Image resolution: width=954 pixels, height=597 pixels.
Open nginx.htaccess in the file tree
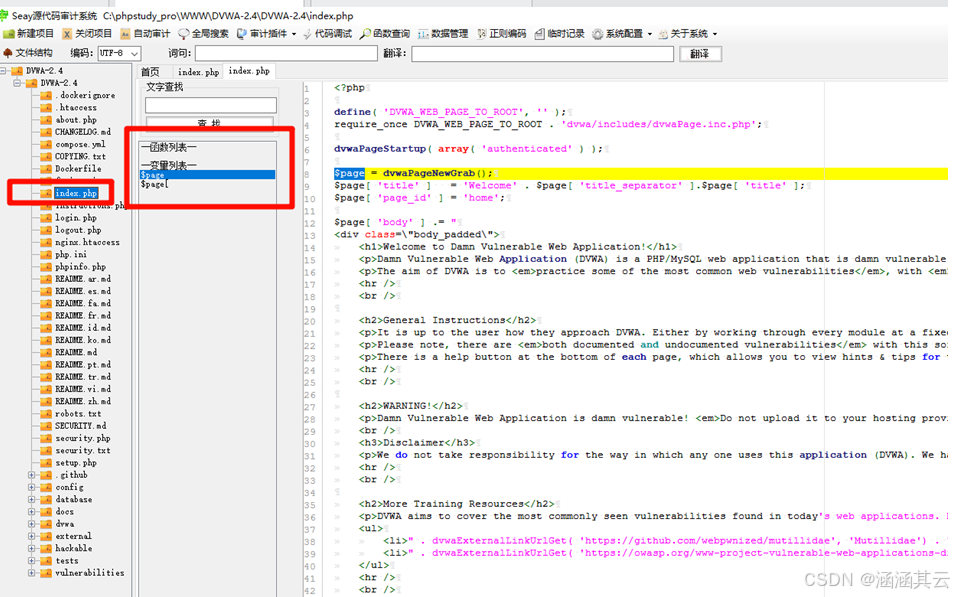point(88,242)
